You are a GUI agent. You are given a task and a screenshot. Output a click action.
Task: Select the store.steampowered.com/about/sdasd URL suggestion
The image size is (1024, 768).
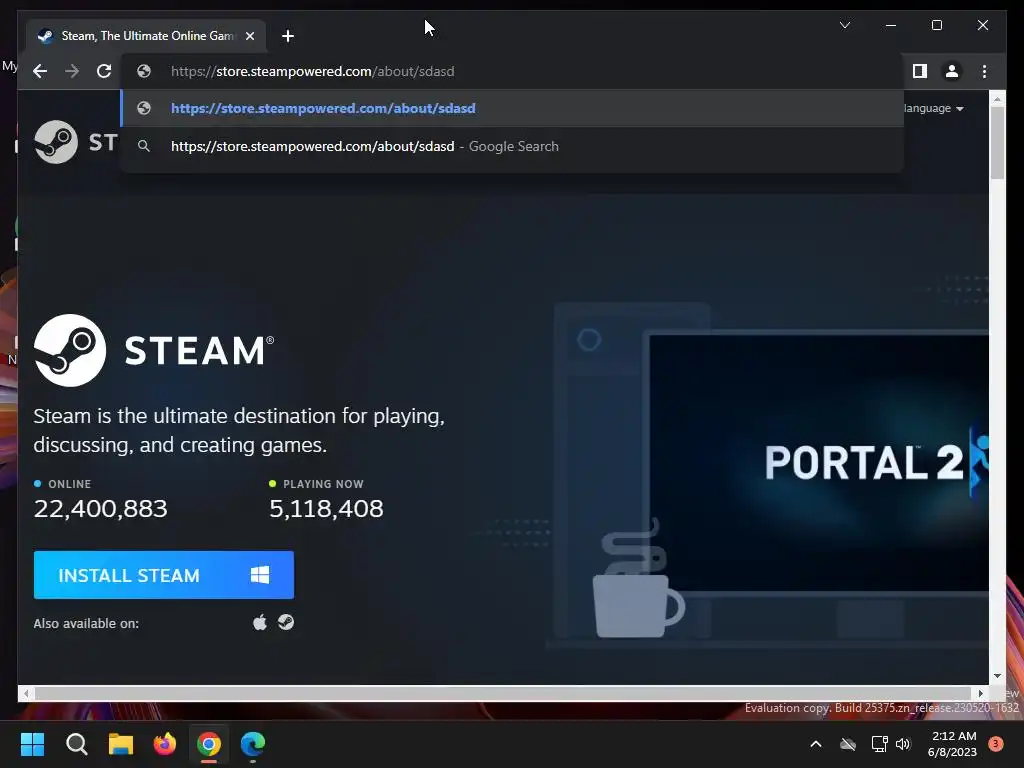[x=513, y=108]
